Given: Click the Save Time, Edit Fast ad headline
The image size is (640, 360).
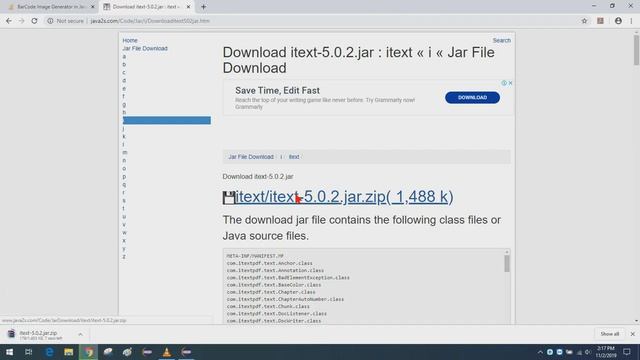Looking at the screenshot, I should click(x=277, y=91).
